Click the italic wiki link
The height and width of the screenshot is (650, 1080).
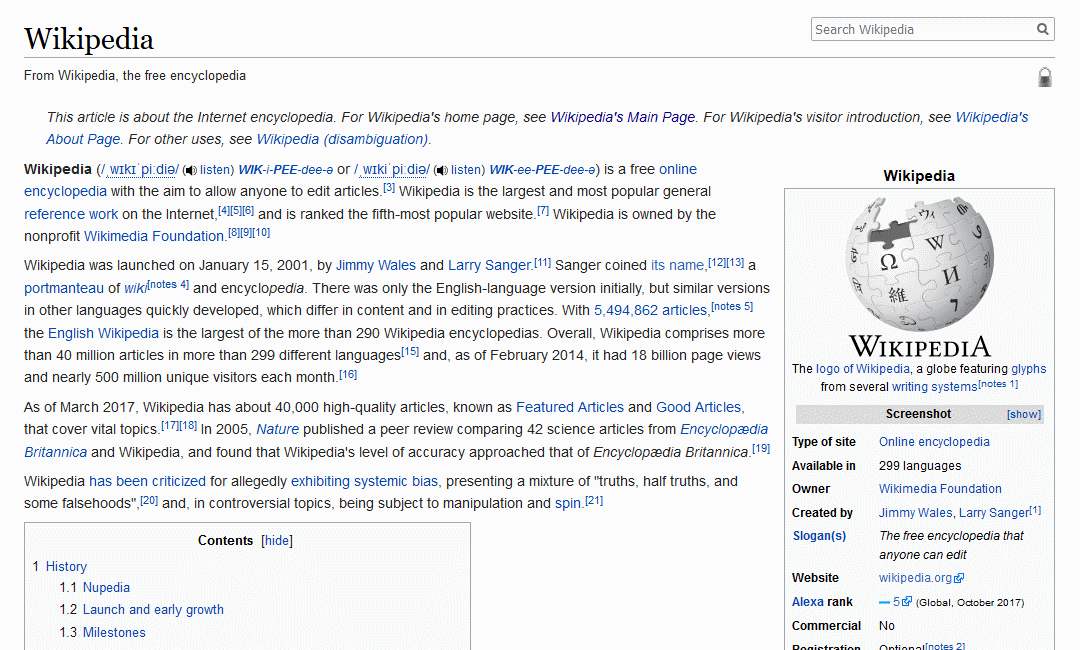click(x=136, y=288)
